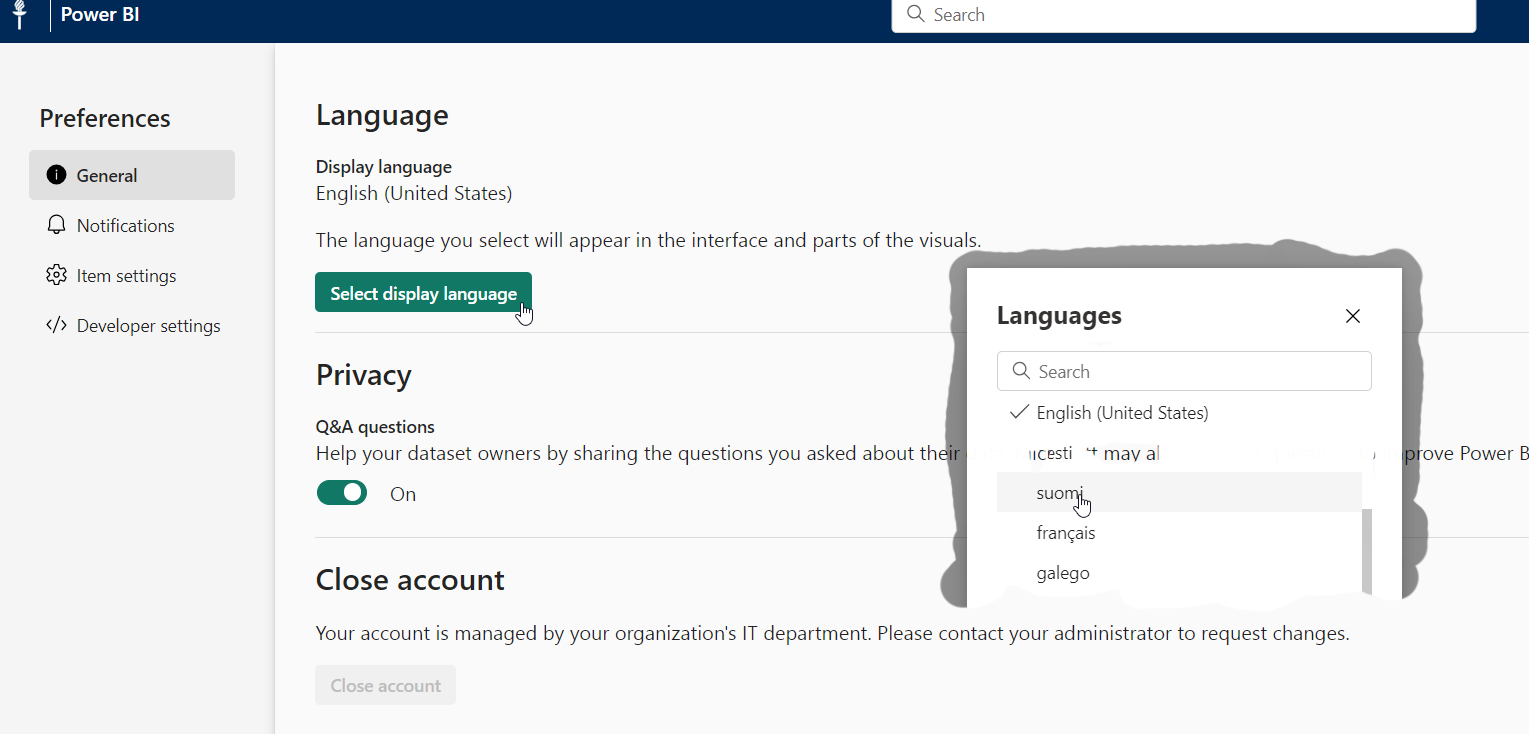Select suomi as the display language
1529x734 pixels.
pos(1058,492)
